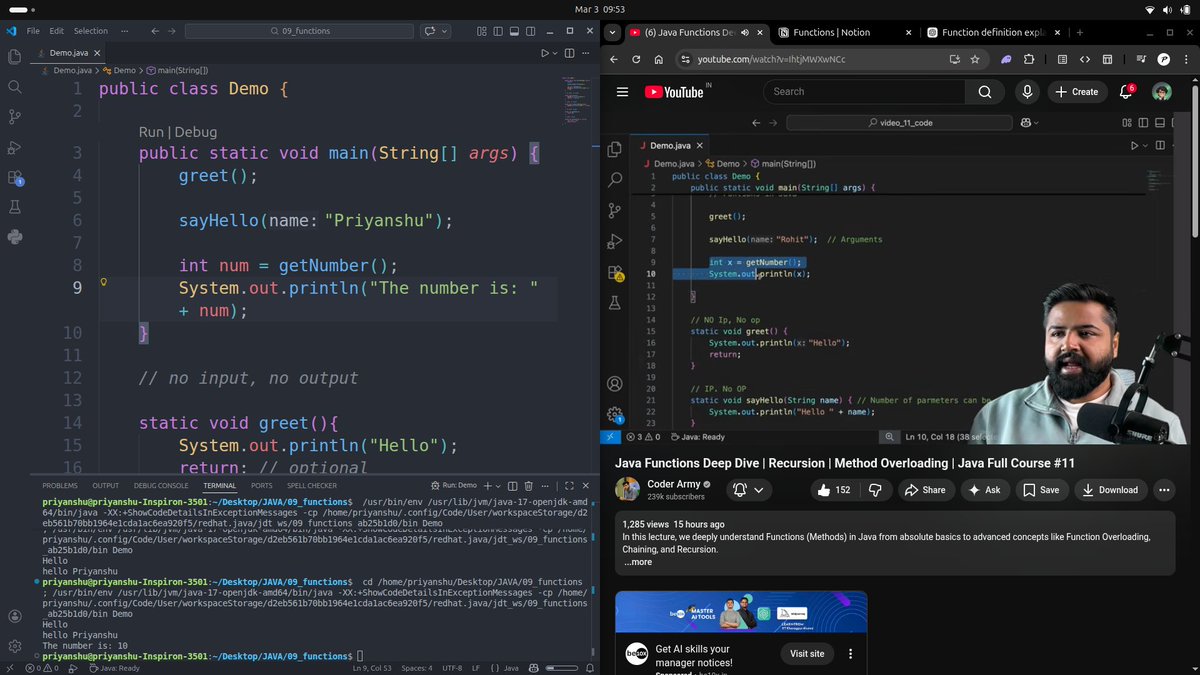Switch to the PROBLEMS panel tab
This screenshot has width=1200, height=675.
coord(60,485)
